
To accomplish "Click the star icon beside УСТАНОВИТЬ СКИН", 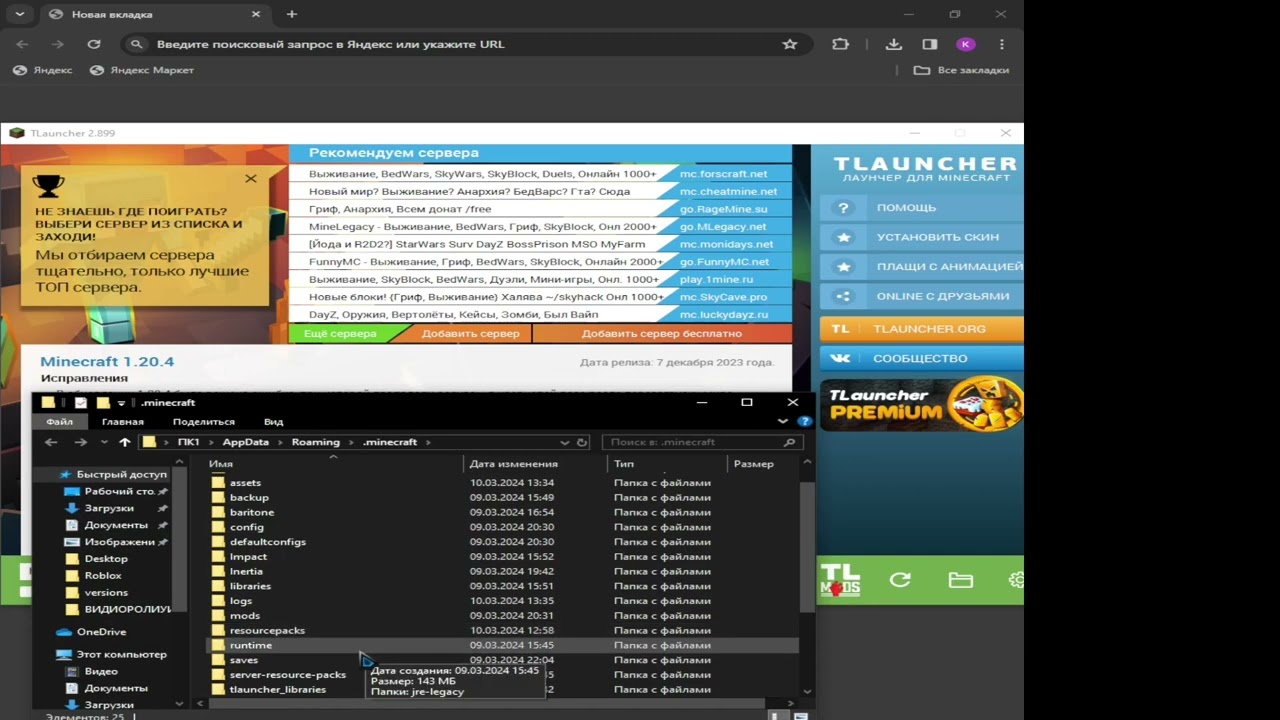I will 844,237.
